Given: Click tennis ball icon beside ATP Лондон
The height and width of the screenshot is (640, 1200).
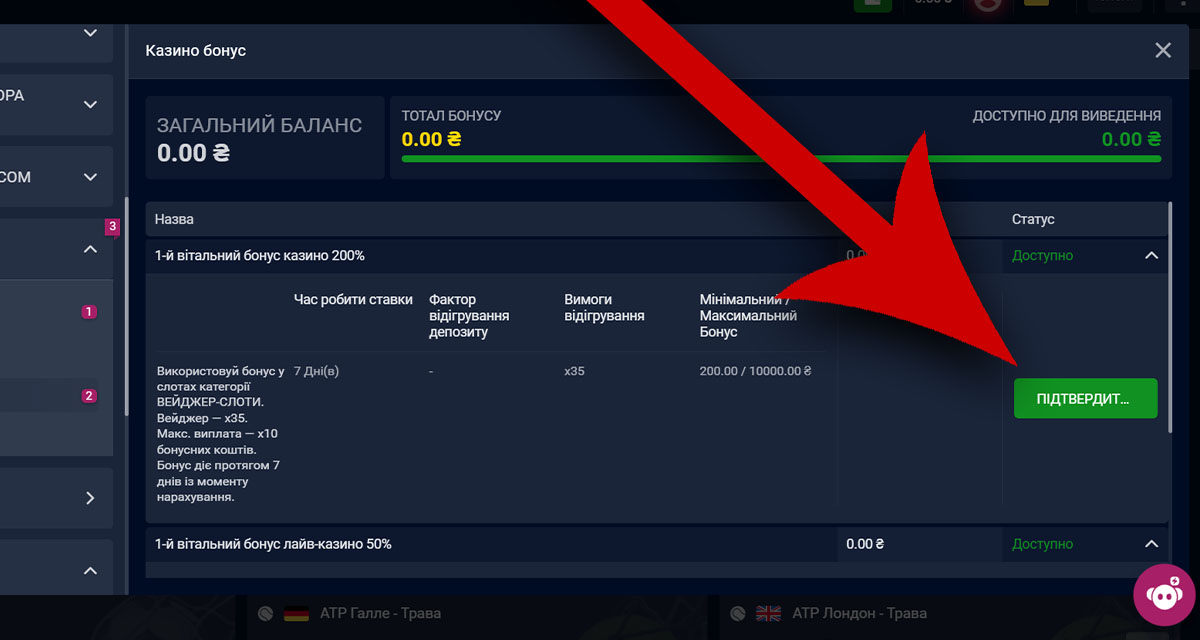Looking at the screenshot, I should click(x=737, y=614).
